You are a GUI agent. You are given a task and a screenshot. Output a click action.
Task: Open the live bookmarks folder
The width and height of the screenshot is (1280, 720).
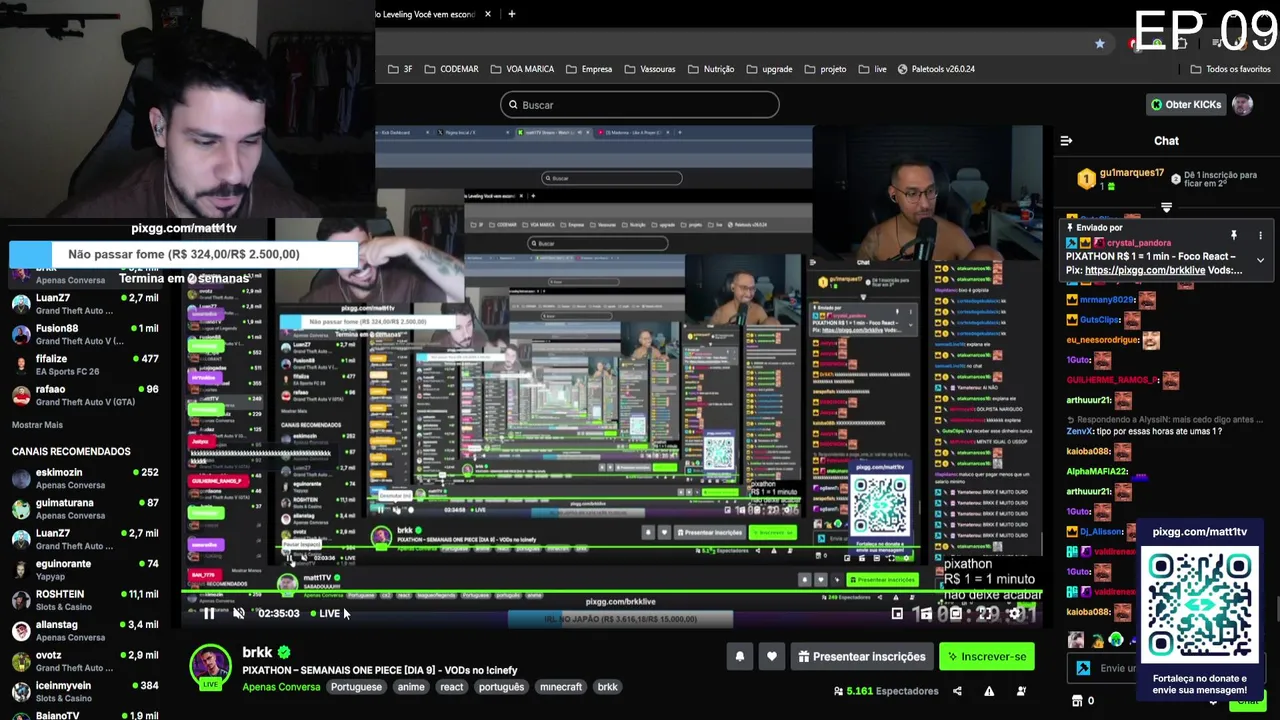point(872,69)
